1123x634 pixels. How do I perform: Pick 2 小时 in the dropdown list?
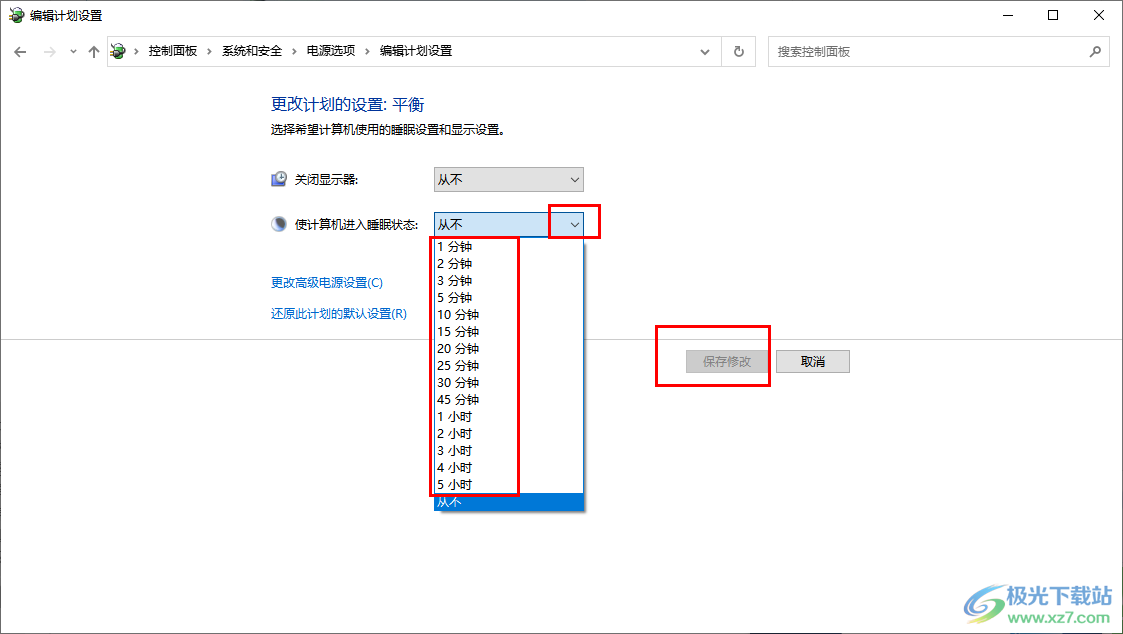pyautogui.click(x=509, y=434)
